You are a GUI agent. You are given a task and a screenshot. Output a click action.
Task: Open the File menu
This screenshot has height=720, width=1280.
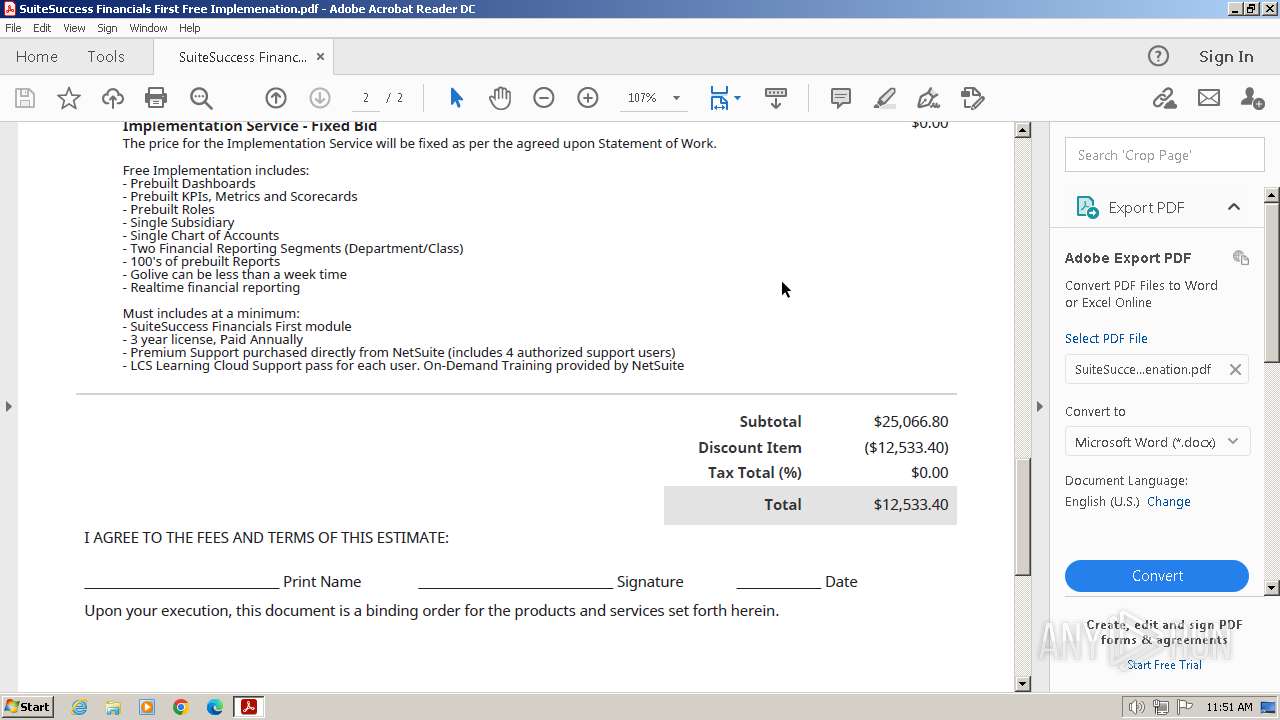(13, 28)
